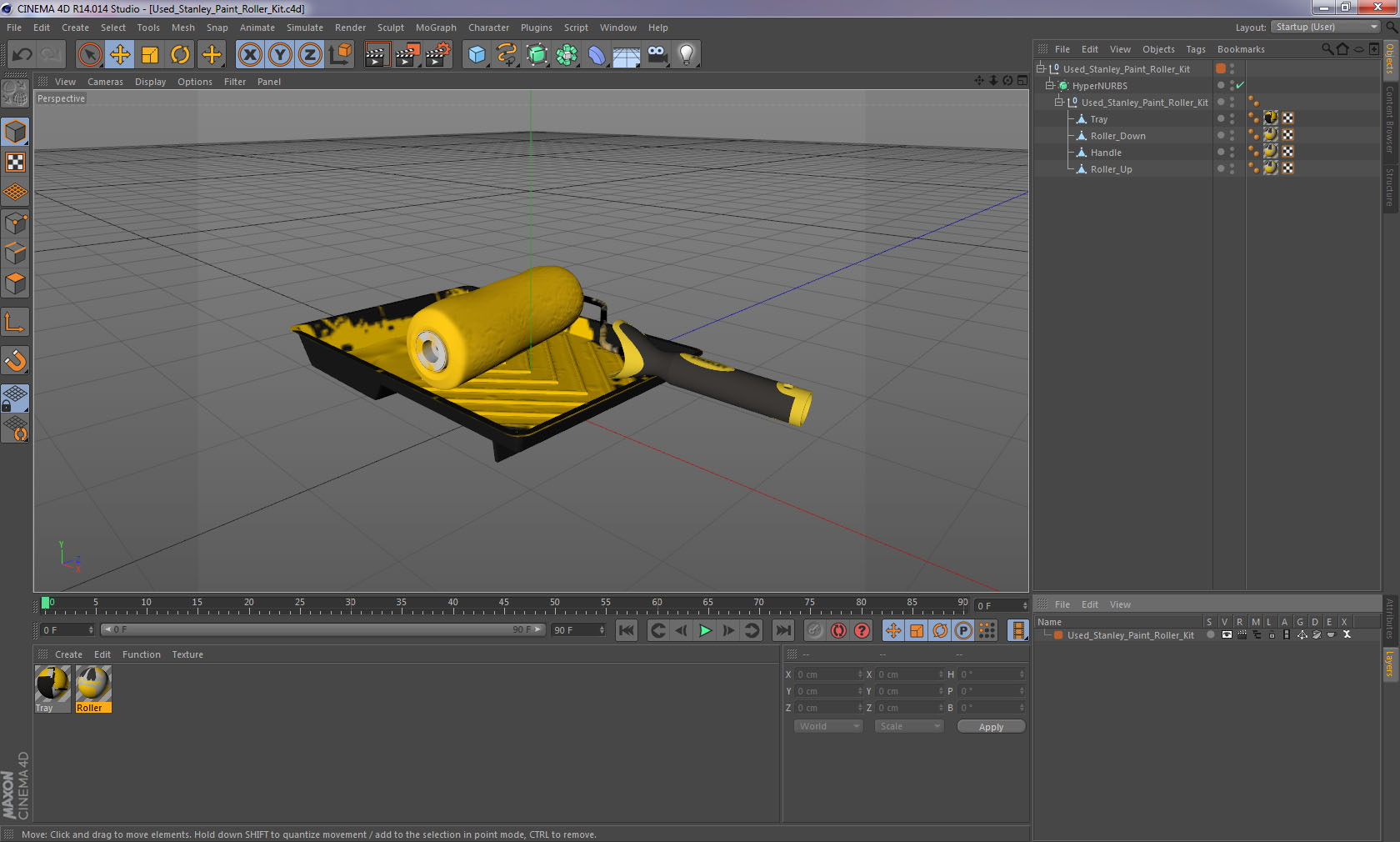Screen dimensions: 1400x842
Task: Collapse the nested Used_Stanley_Paint_Roller_Kit null group
Action: click(1059, 103)
